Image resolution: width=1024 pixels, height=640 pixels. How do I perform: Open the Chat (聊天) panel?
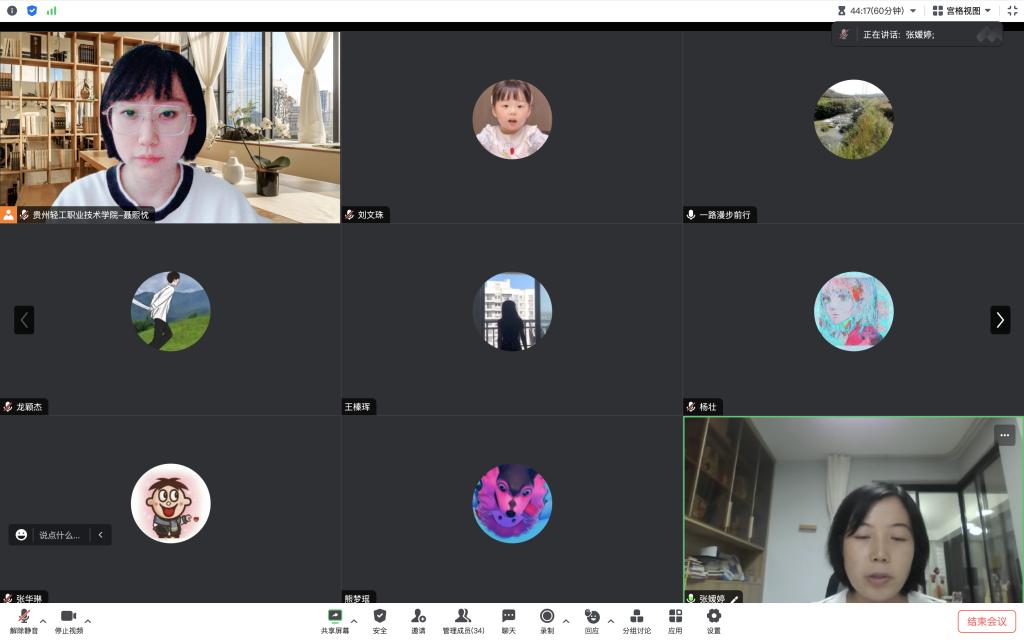tap(509, 616)
